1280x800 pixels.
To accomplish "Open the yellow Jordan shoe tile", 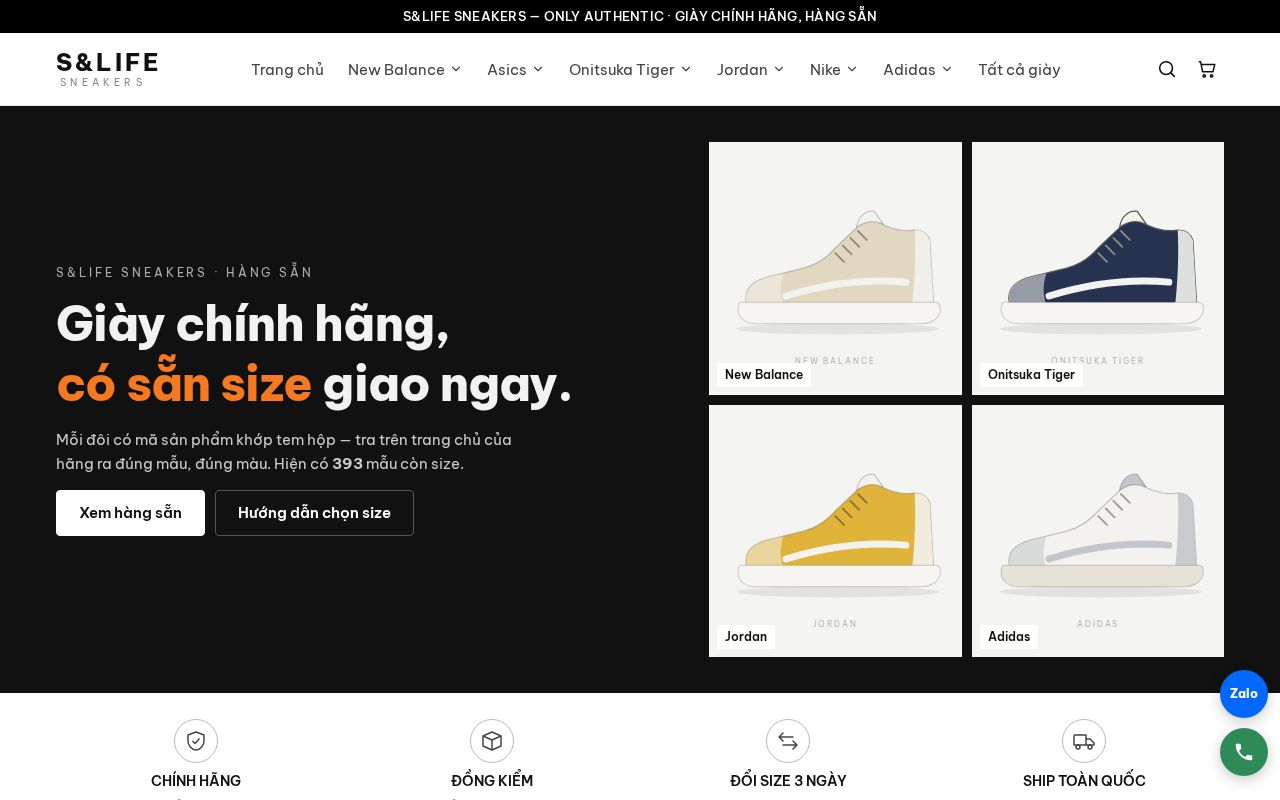I will click(835, 531).
